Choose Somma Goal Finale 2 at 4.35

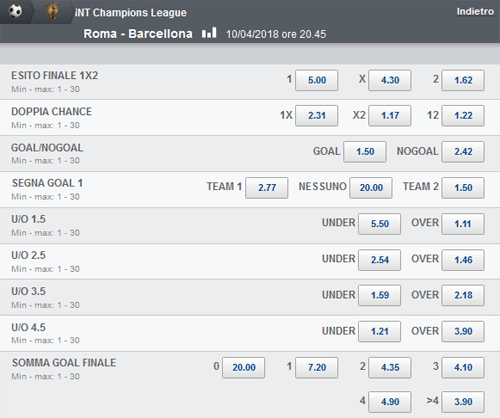coord(390,367)
